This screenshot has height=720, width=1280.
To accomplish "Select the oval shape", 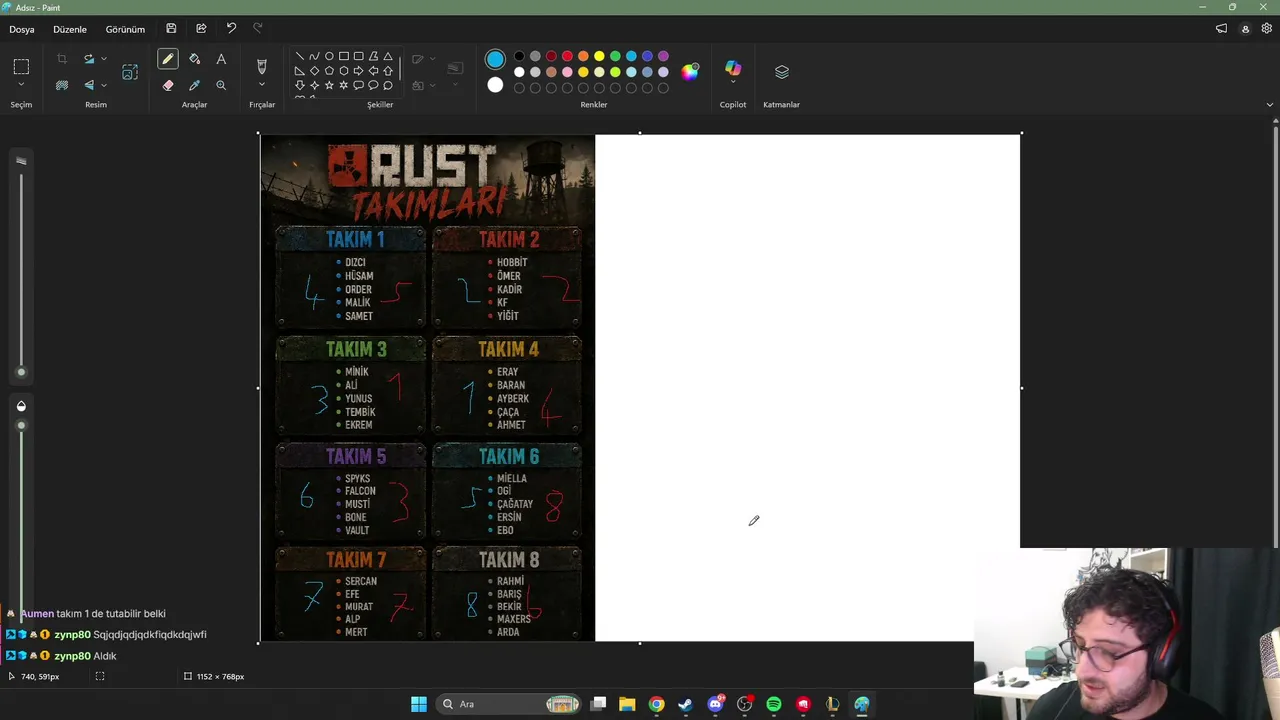I will (329, 56).
